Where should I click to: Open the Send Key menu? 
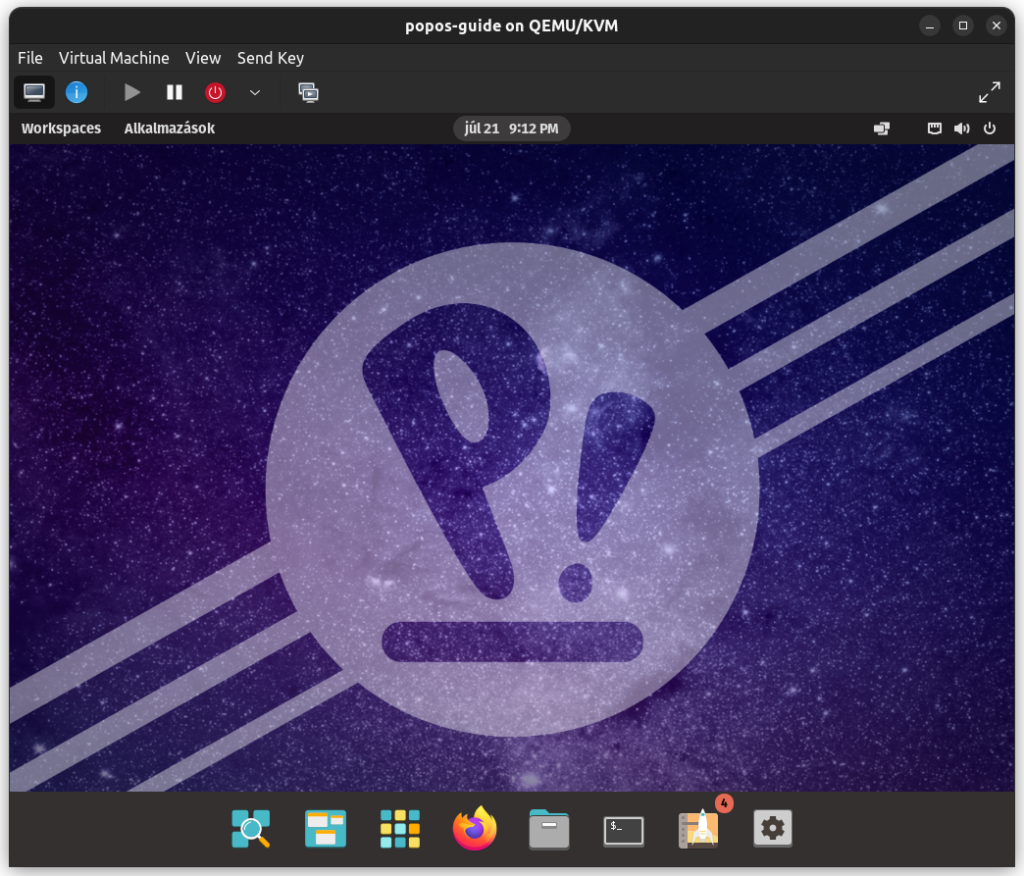[270, 58]
